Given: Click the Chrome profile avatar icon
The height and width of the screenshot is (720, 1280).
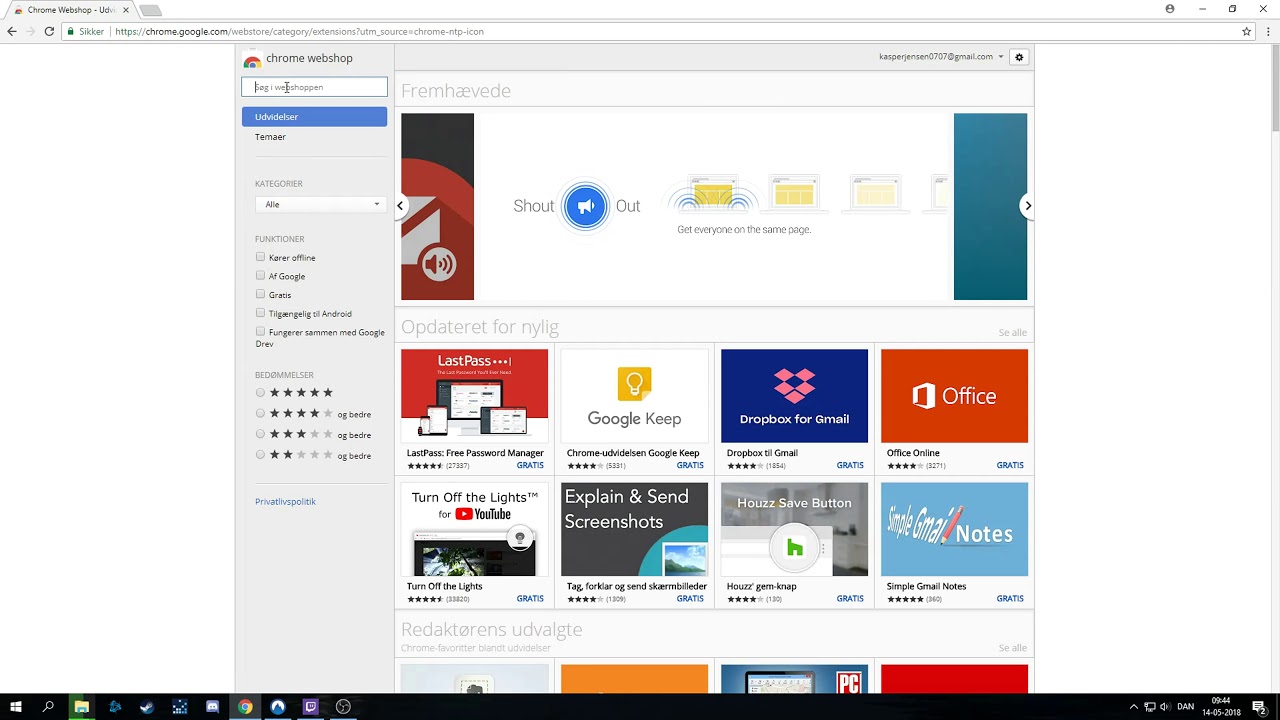Looking at the screenshot, I should (x=1170, y=9).
